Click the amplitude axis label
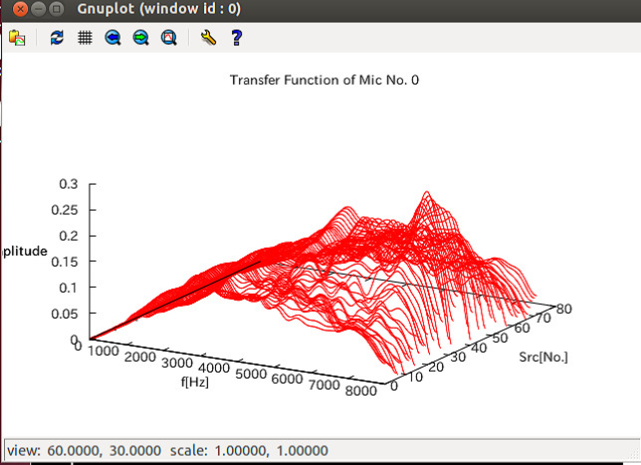 23,251
